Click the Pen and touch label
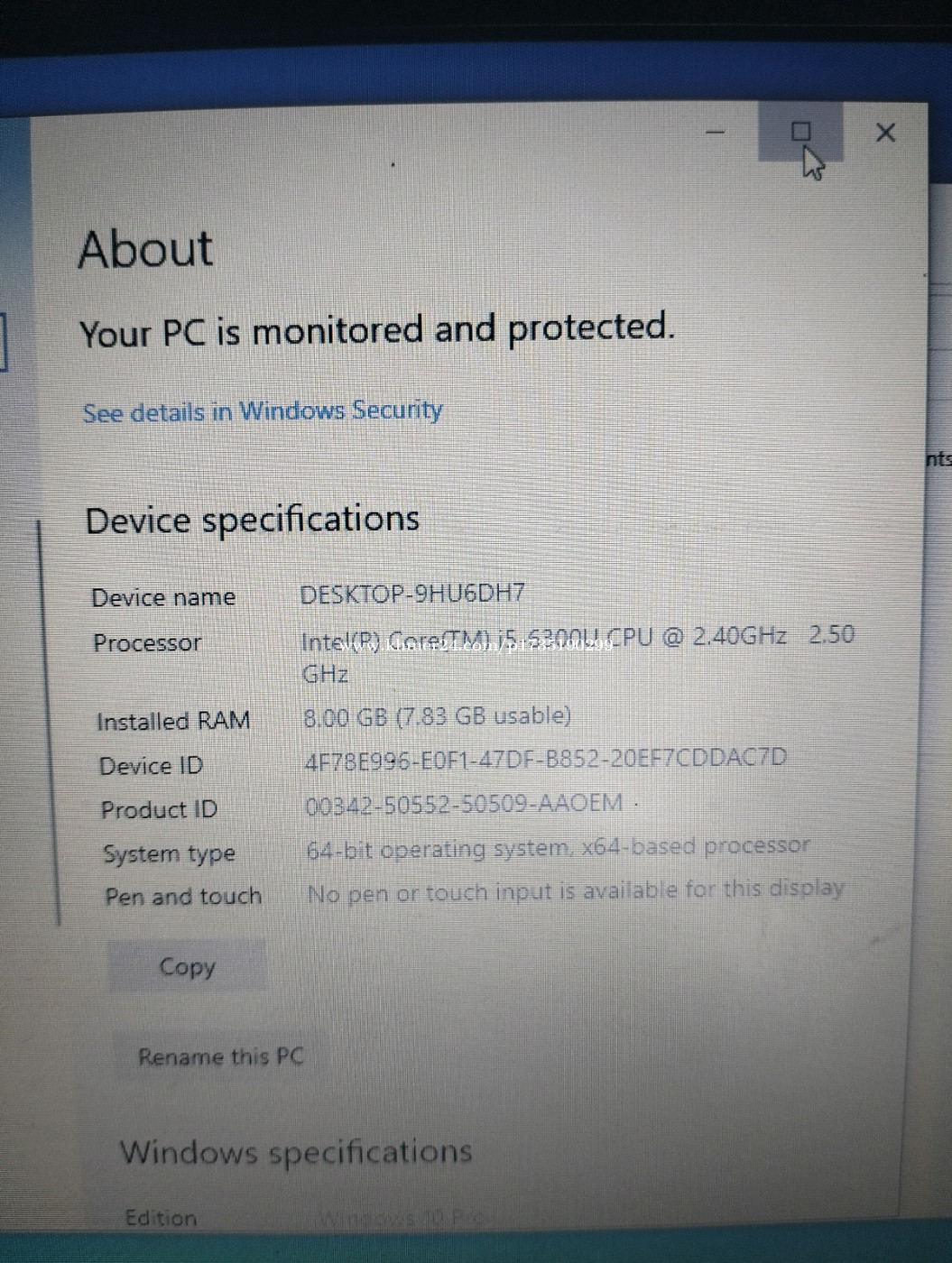The width and height of the screenshot is (952, 1263). tap(183, 897)
